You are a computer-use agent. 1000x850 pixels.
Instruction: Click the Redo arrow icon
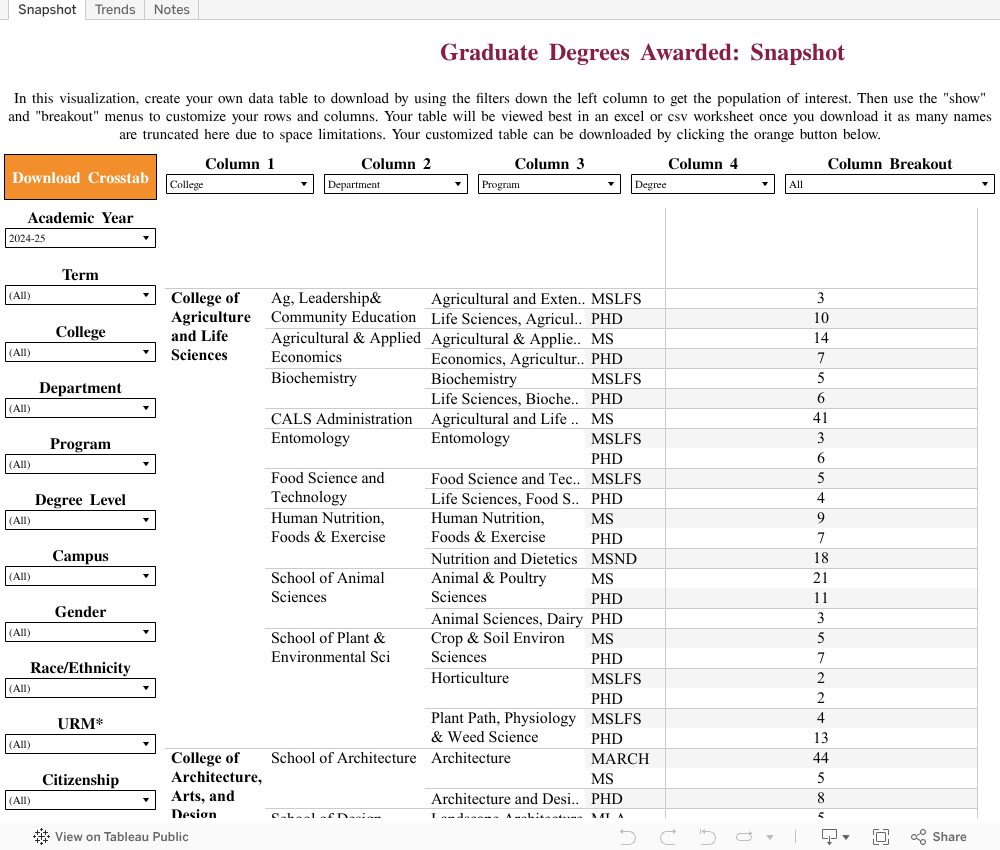668,837
